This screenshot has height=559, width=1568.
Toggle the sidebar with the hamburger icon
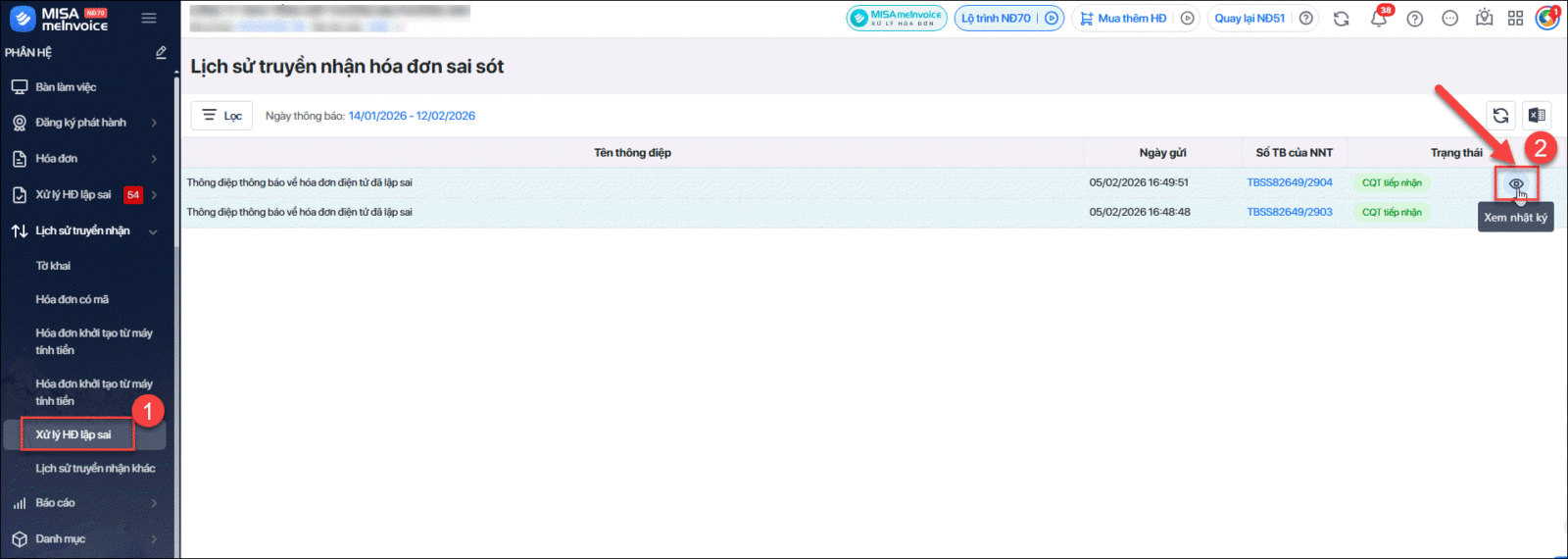[x=149, y=18]
